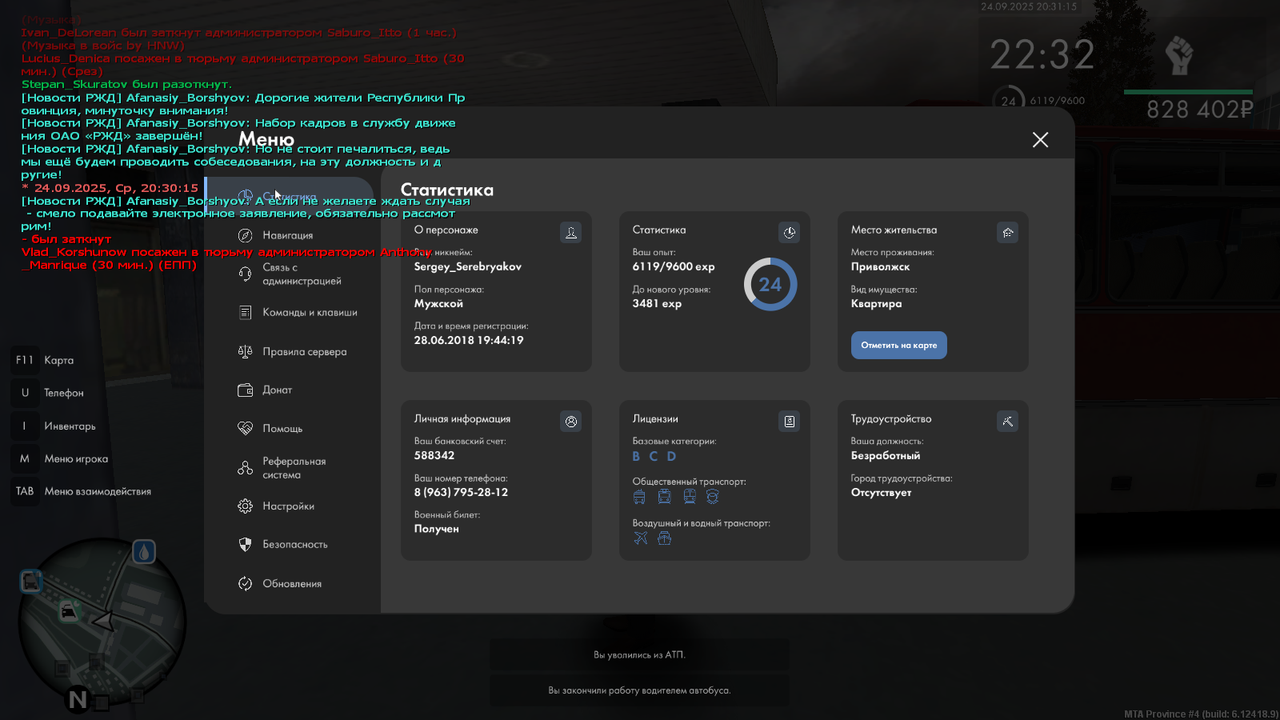
Task: Close the Меню window with the X
Action: pos(1040,140)
